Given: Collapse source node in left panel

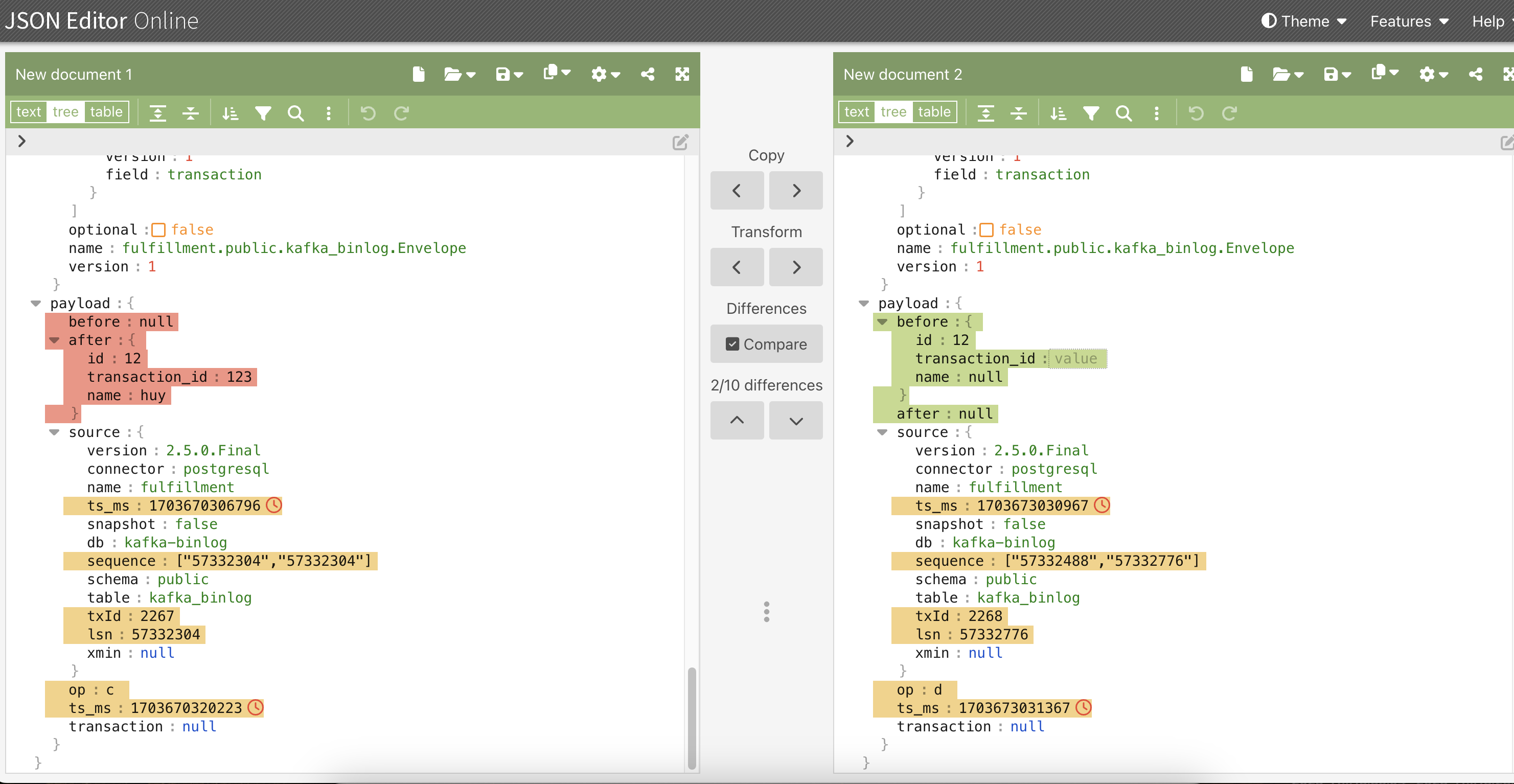Looking at the screenshot, I should (54, 432).
